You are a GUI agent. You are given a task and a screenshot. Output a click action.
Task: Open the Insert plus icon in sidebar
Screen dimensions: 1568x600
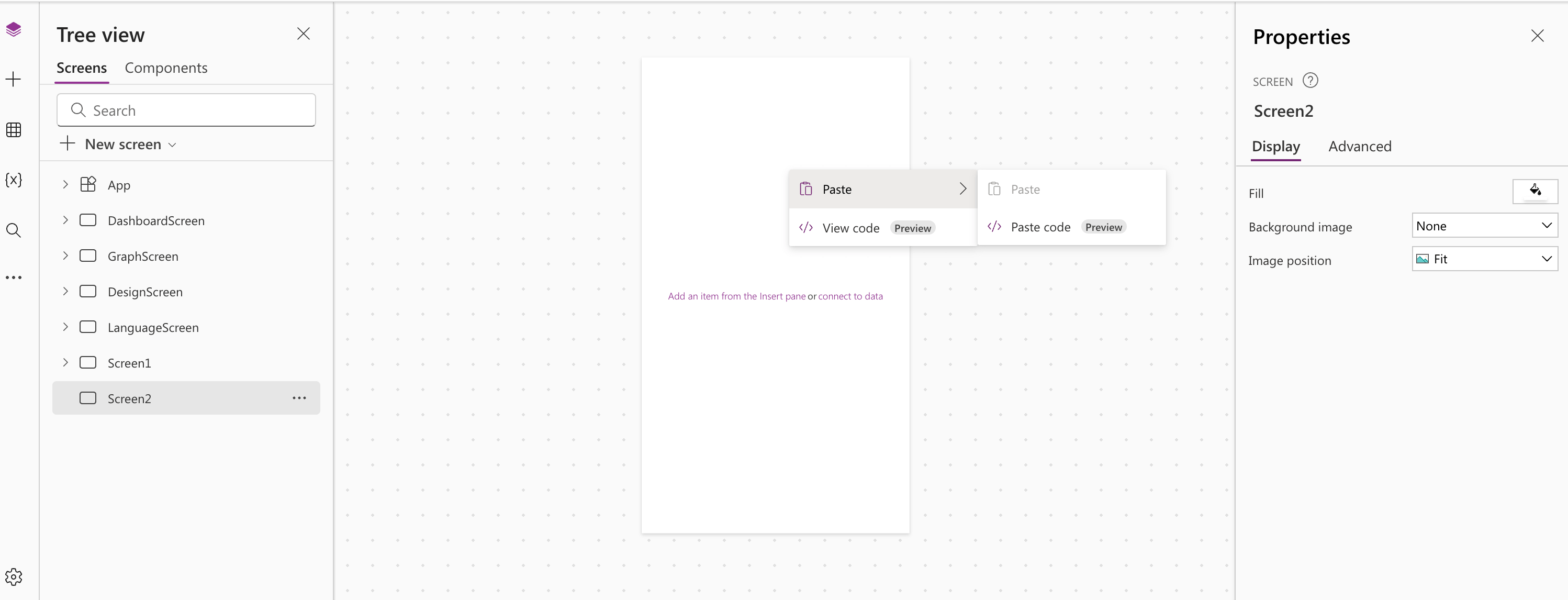coord(14,79)
